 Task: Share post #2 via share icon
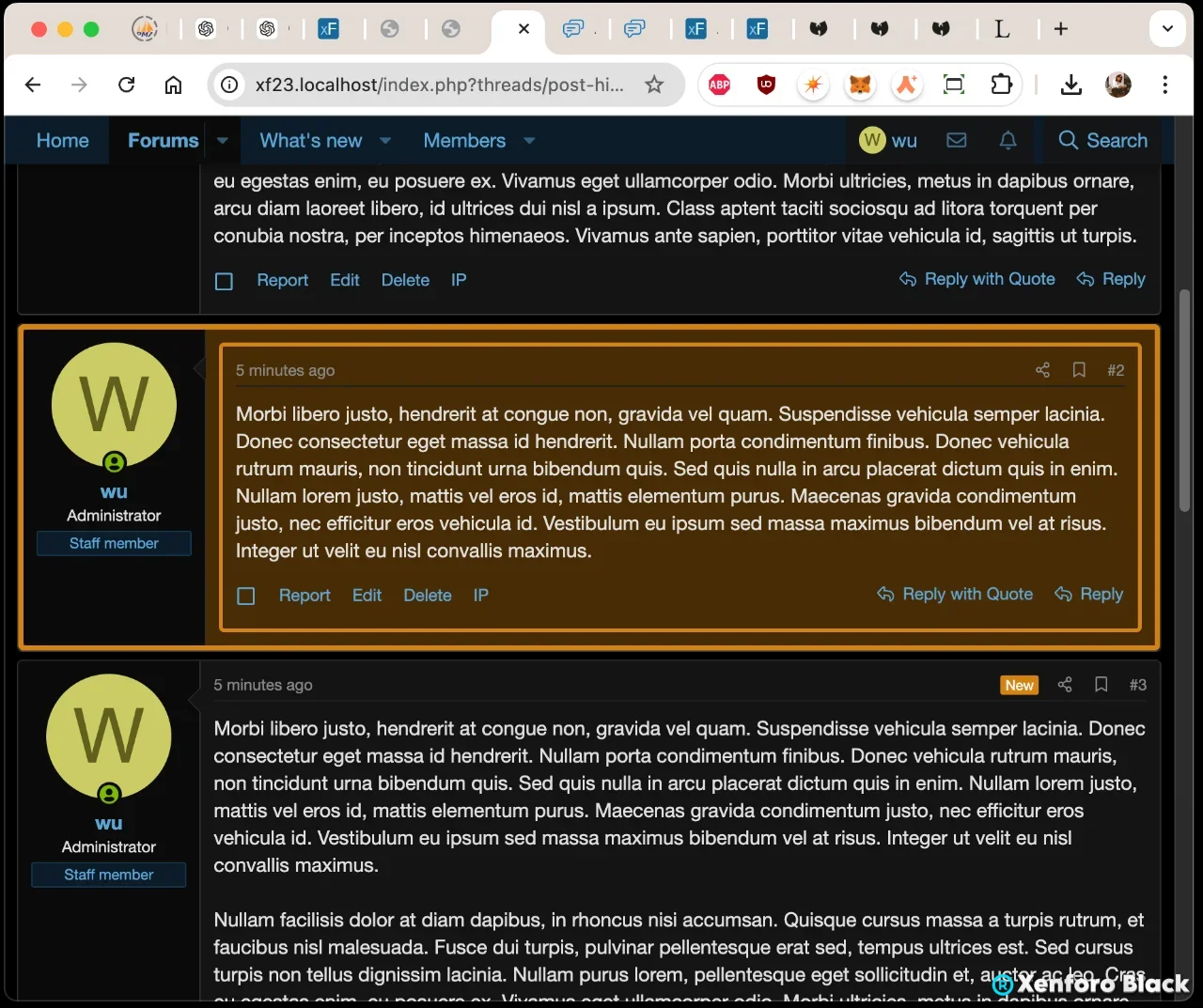tap(1042, 370)
